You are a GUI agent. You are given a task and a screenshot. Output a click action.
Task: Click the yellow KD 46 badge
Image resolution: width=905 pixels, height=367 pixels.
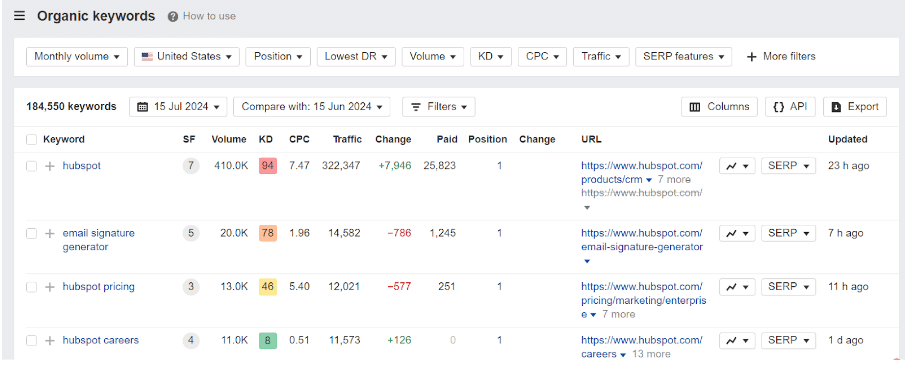tap(268, 287)
